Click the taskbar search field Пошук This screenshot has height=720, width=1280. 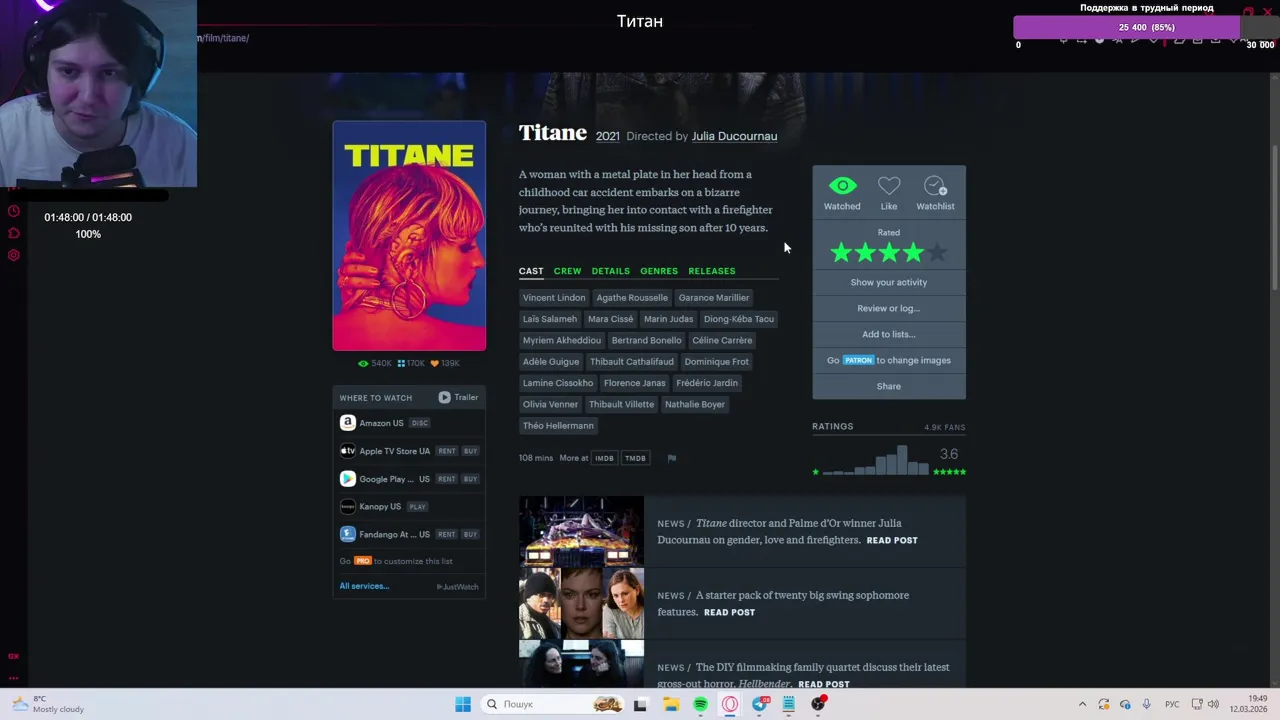point(551,704)
